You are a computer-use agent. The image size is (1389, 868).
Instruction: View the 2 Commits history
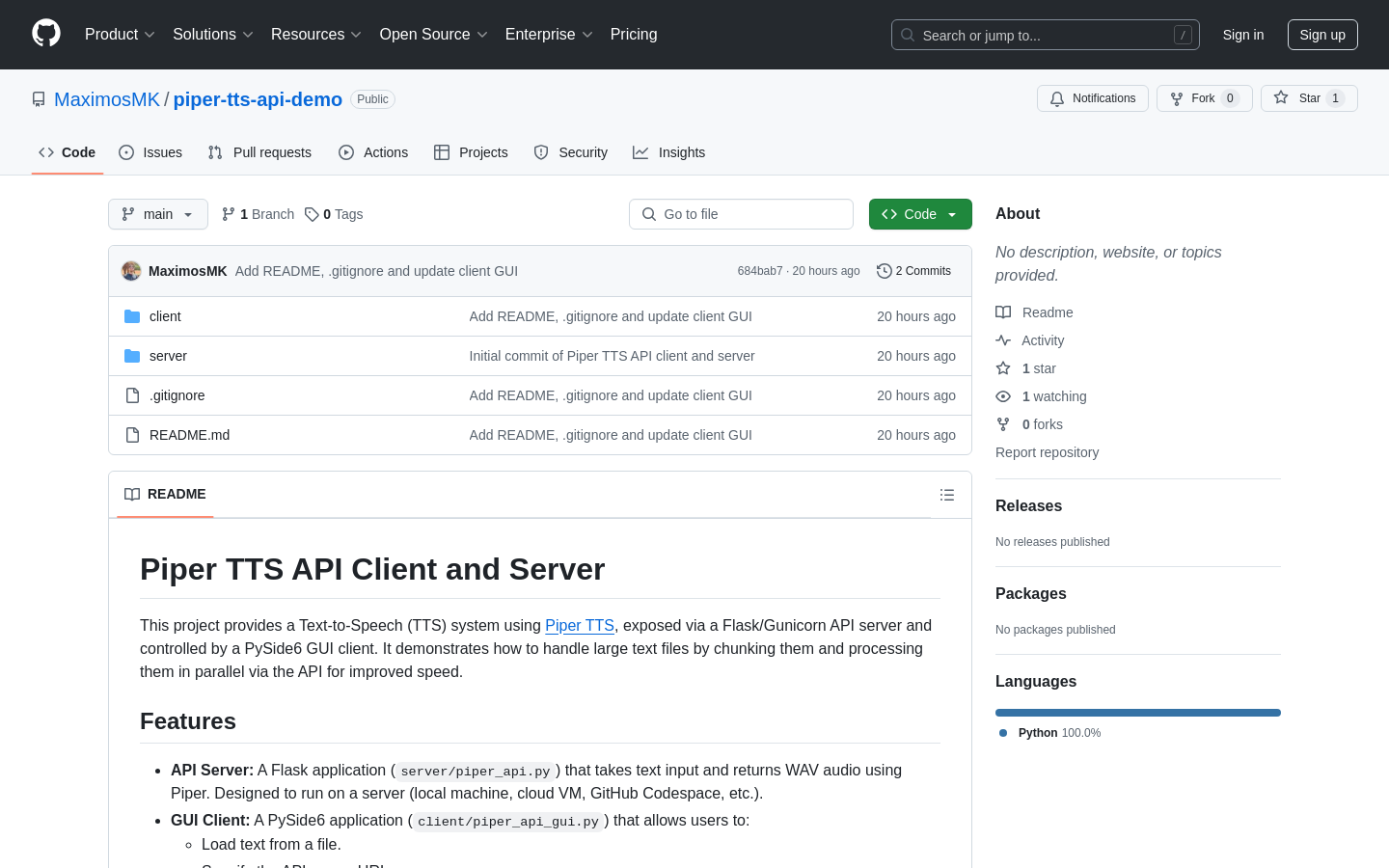pyautogui.click(x=913, y=271)
